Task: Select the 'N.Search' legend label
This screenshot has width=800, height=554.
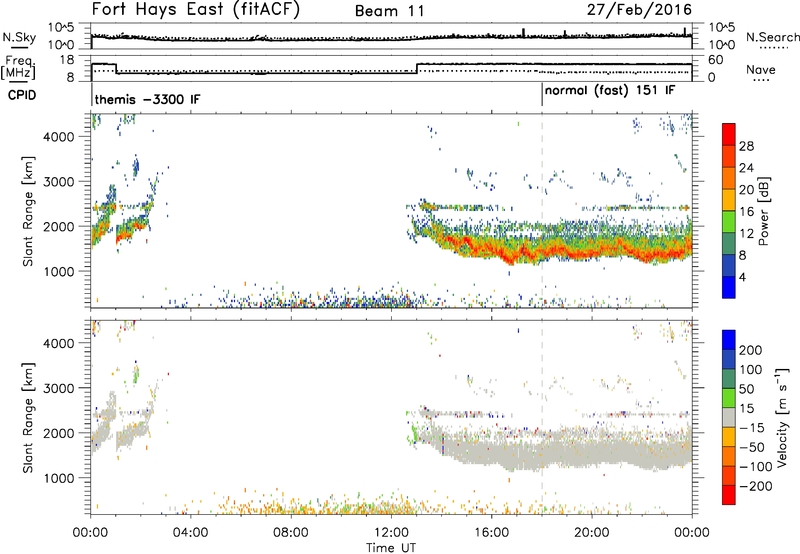Action: pos(772,37)
